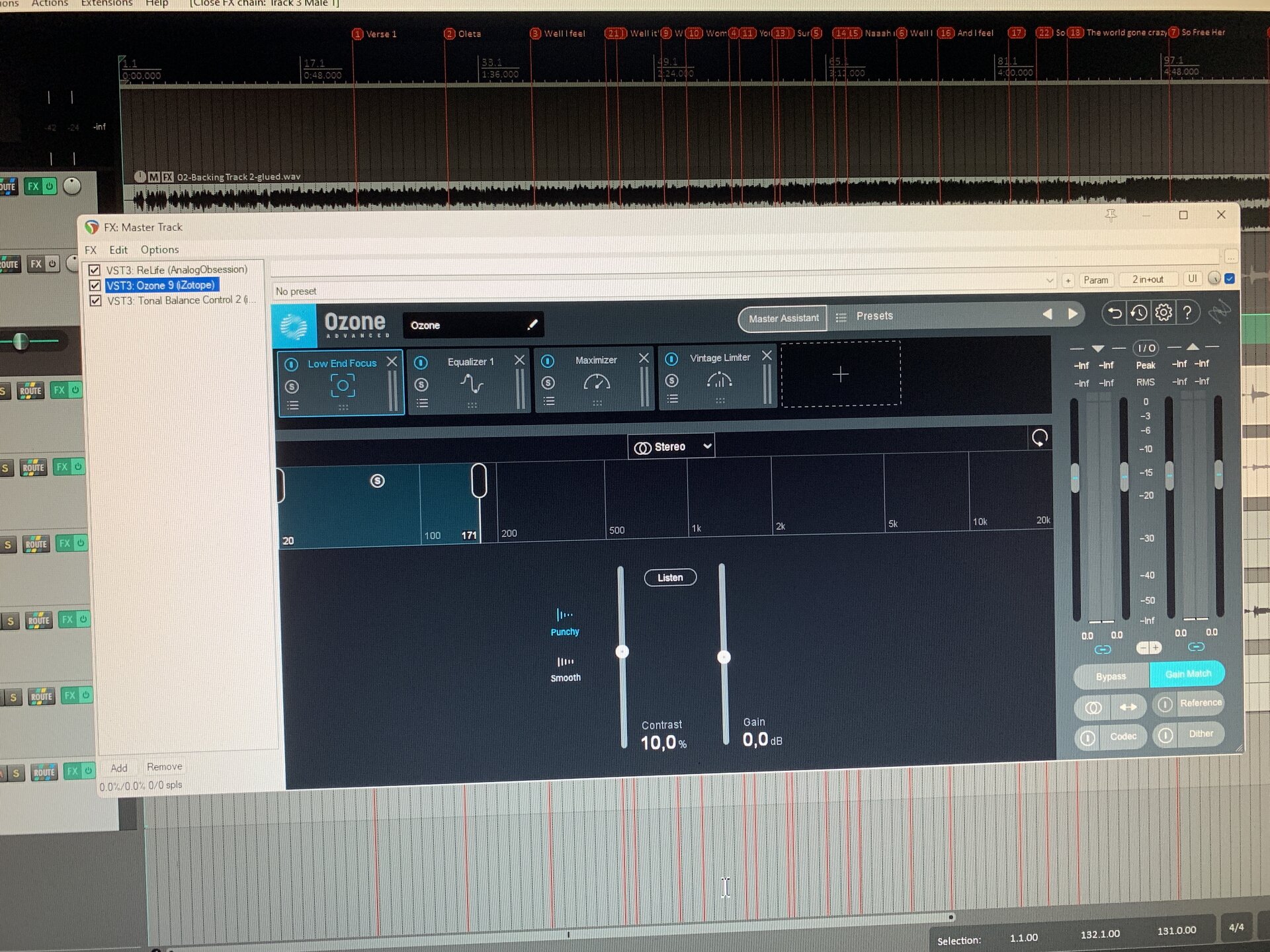Image resolution: width=1270 pixels, height=952 pixels.
Task: Toggle the Gain Match button
Action: 1188,674
